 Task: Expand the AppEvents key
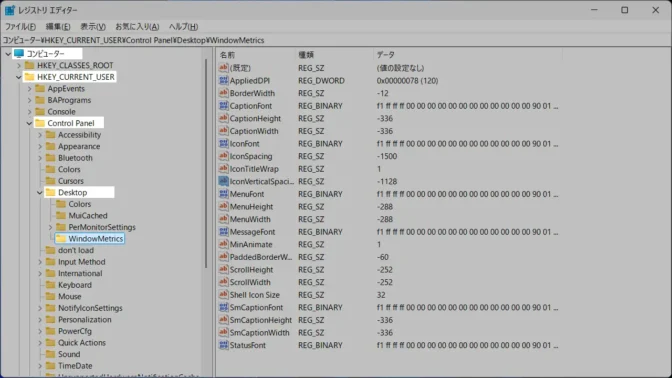click(30, 89)
